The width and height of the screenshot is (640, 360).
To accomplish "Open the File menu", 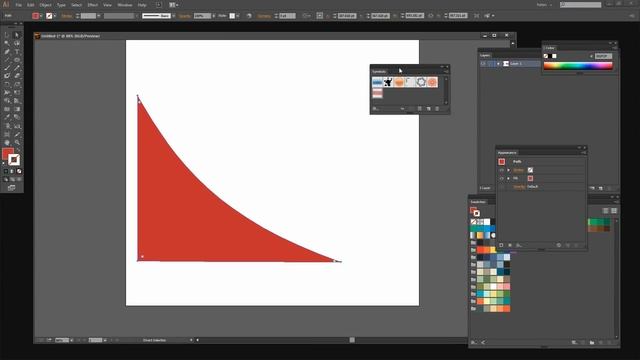I will pyautogui.click(x=18, y=5).
